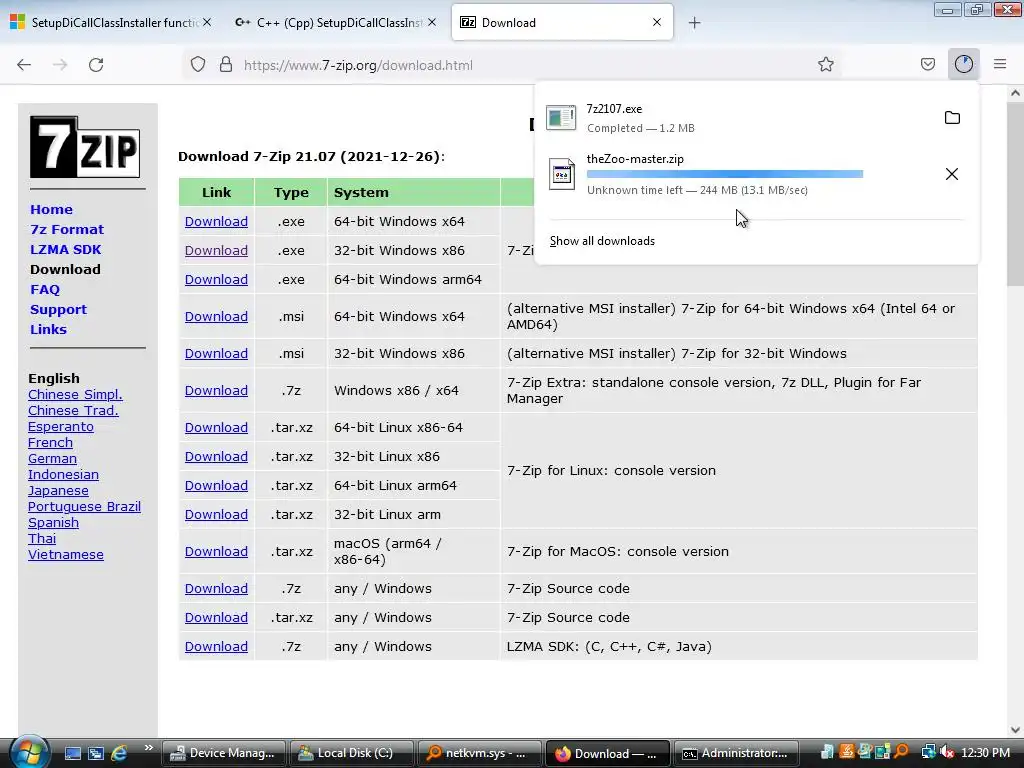Open the netkvm.sys taskbar window
Viewport: 1024px width, 768px height.
(479, 753)
